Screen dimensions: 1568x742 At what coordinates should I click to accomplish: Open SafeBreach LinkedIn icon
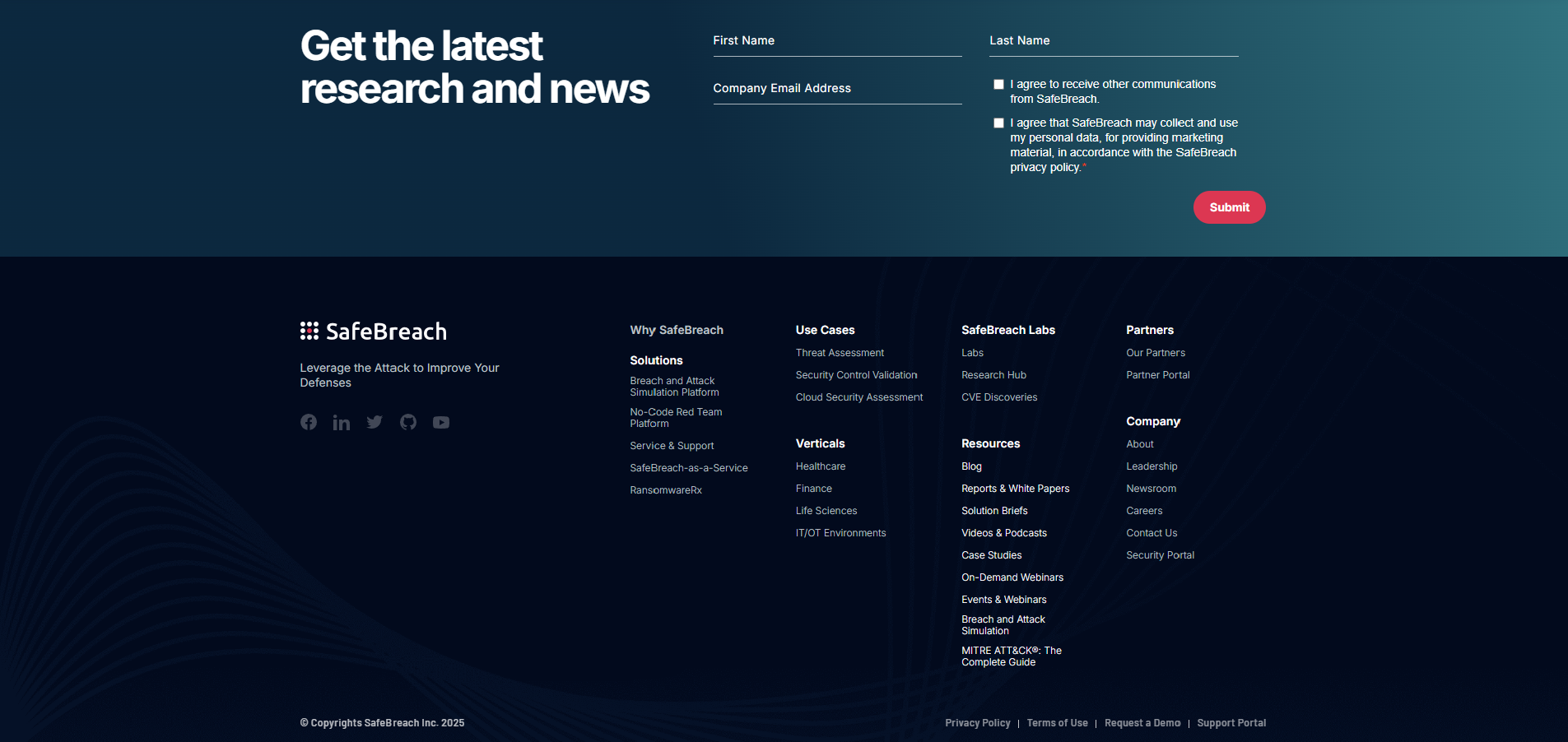[x=342, y=422]
